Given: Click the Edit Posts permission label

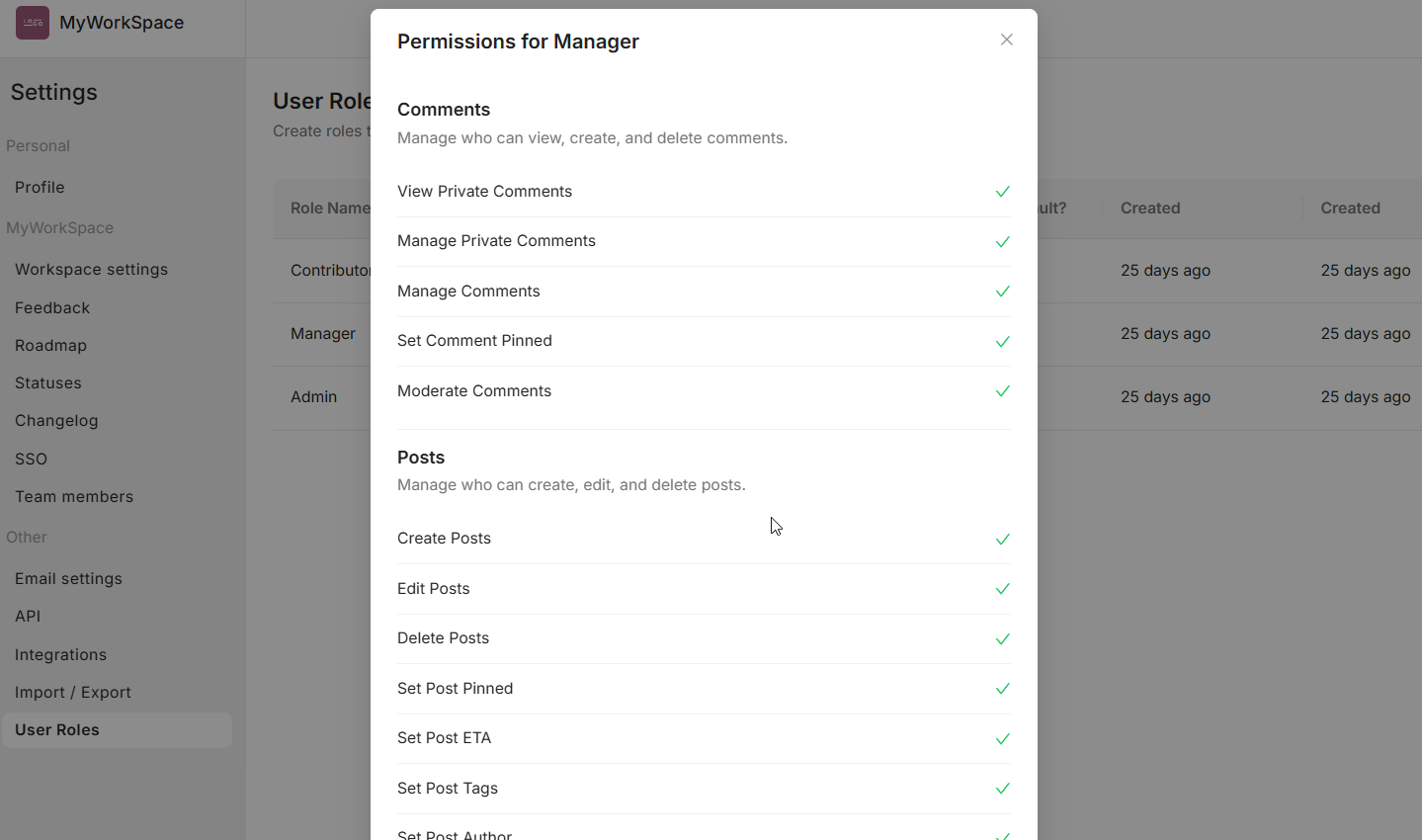Looking at the screenshot, I should pyautogui.click(x=433, y=588).
